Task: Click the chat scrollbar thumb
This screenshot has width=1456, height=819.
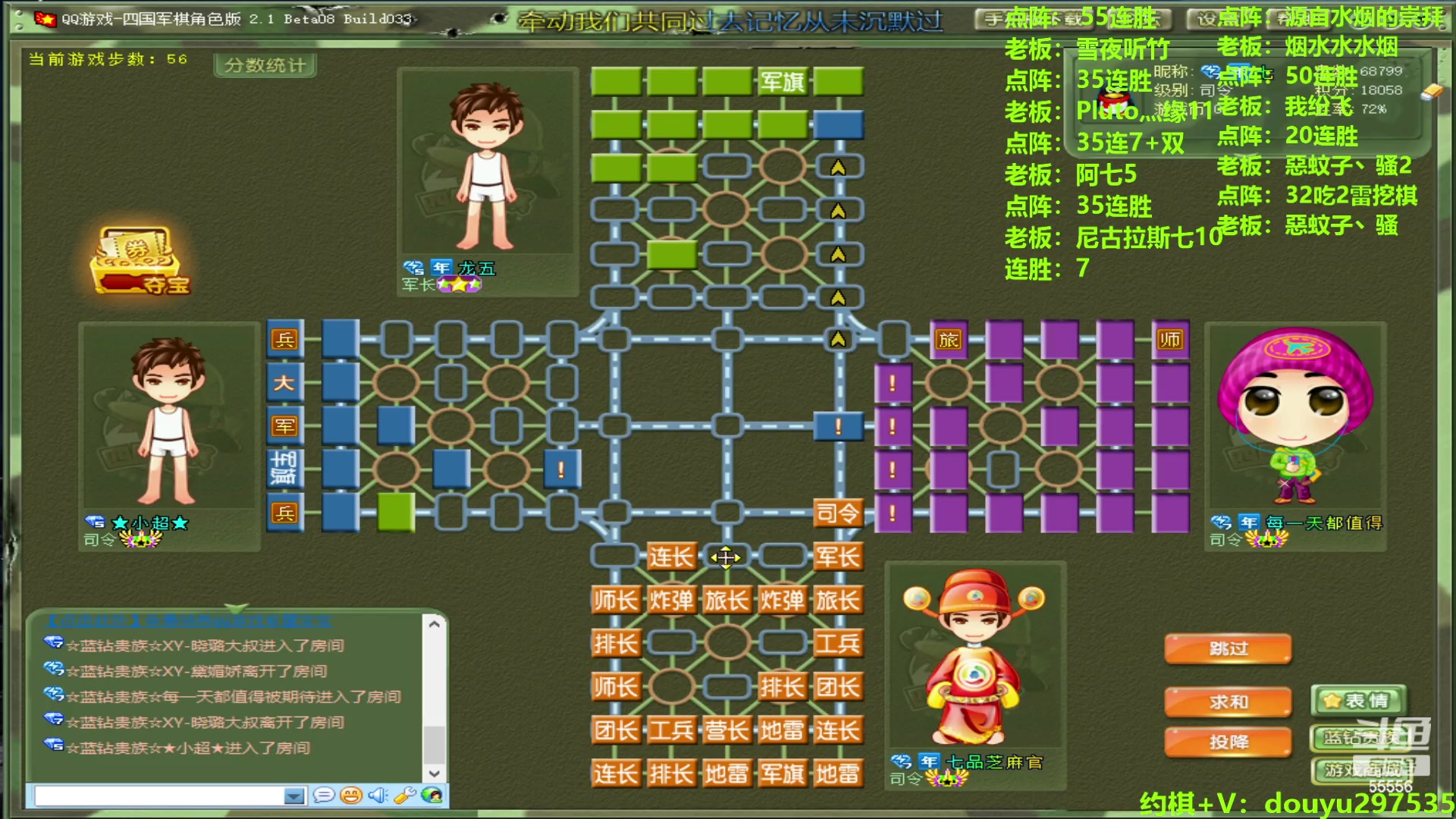Action: tap(434, 745)
